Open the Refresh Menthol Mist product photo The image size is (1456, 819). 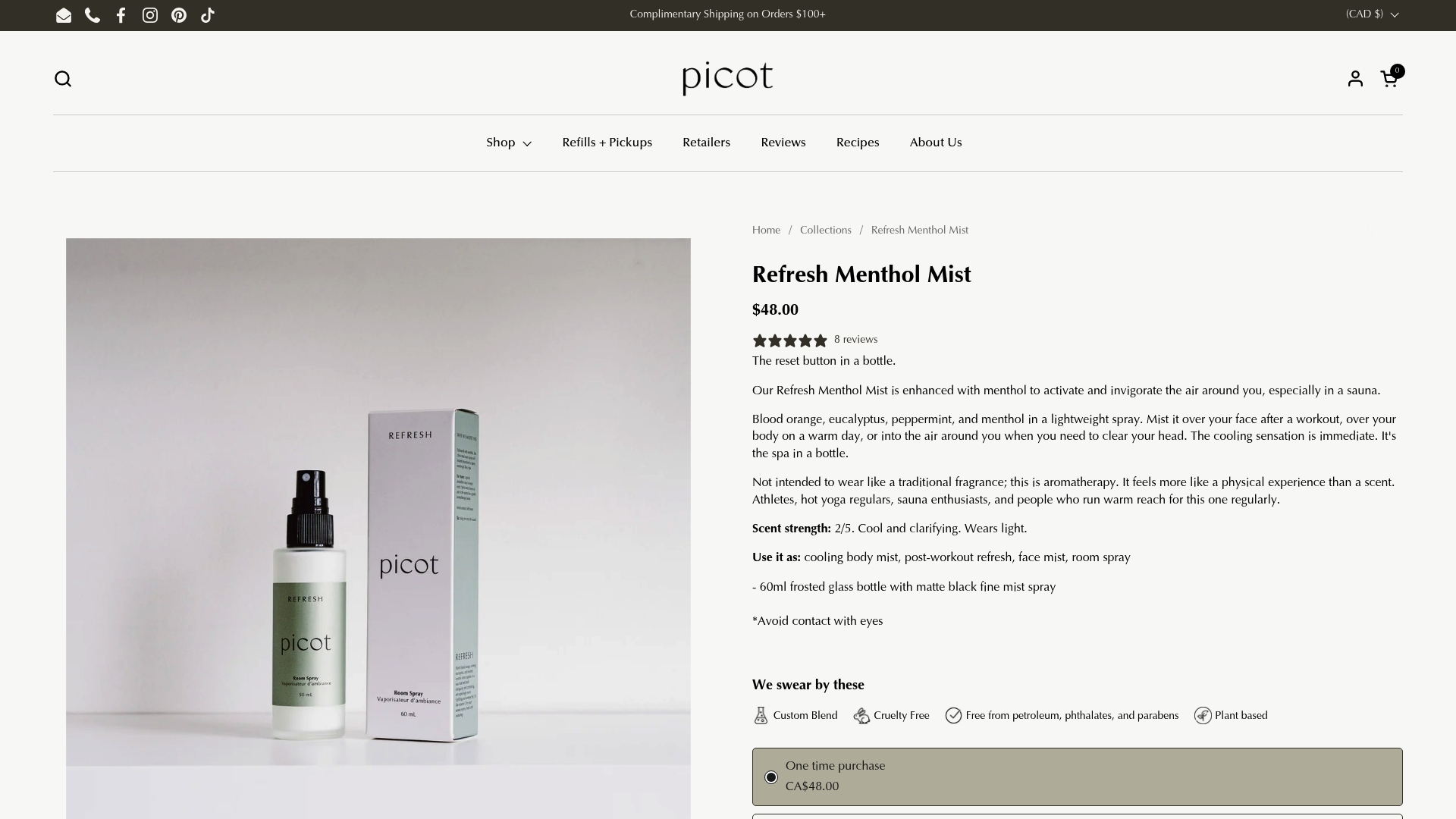(x=378, y=529)
